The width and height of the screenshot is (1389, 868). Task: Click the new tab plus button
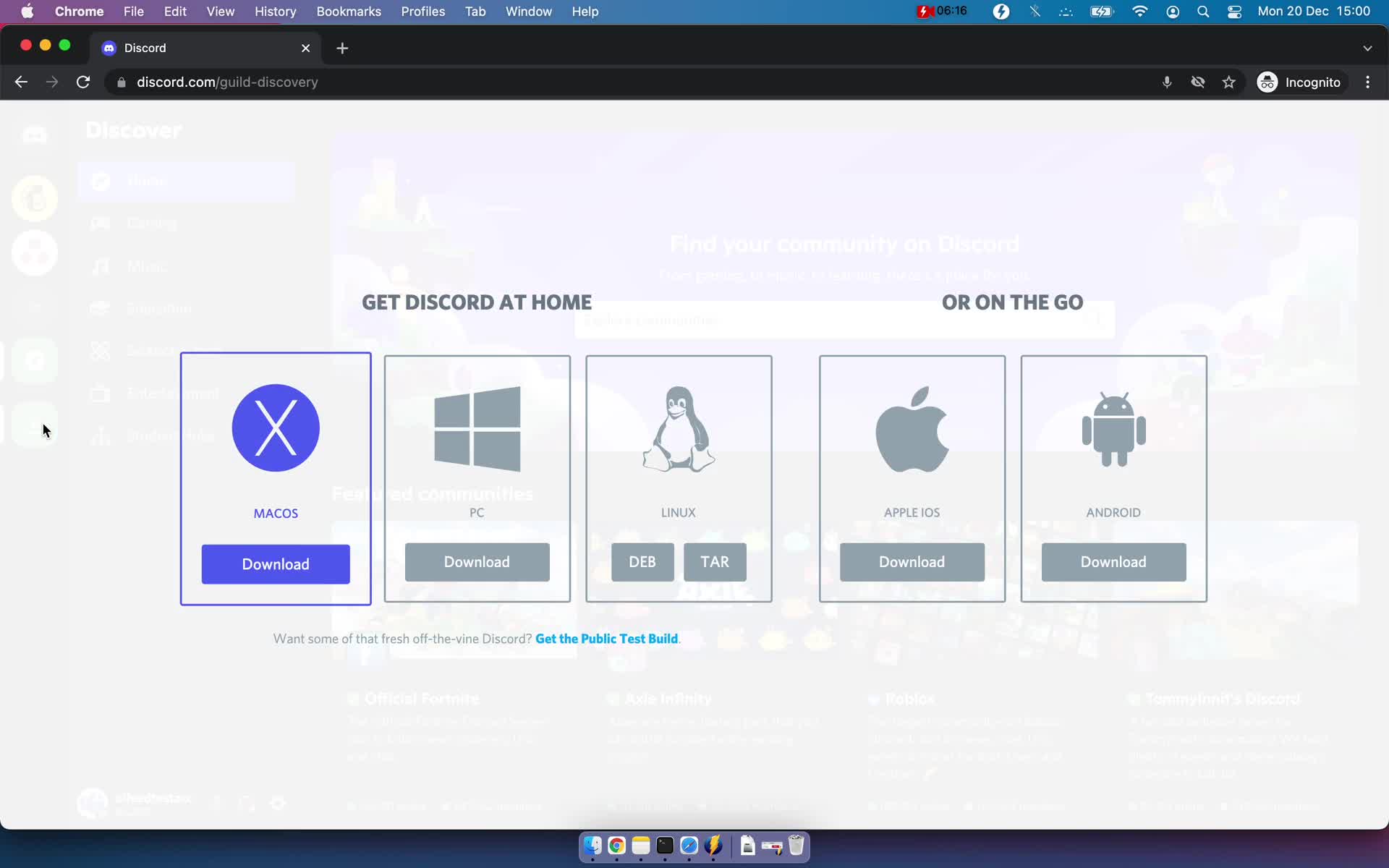pyautogui.click(x=342, y=47)
